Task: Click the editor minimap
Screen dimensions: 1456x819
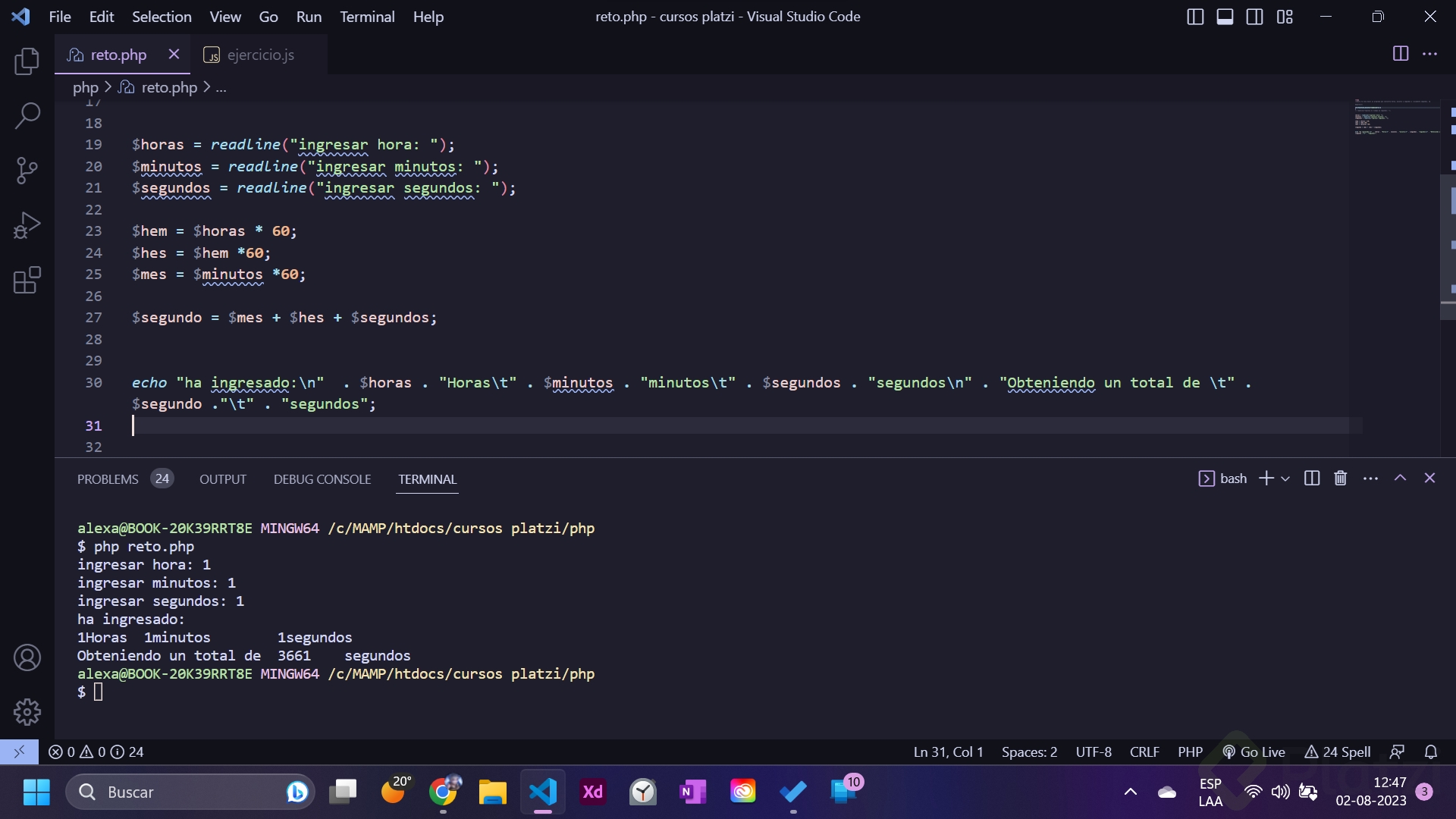Action: pos(1395,118)
